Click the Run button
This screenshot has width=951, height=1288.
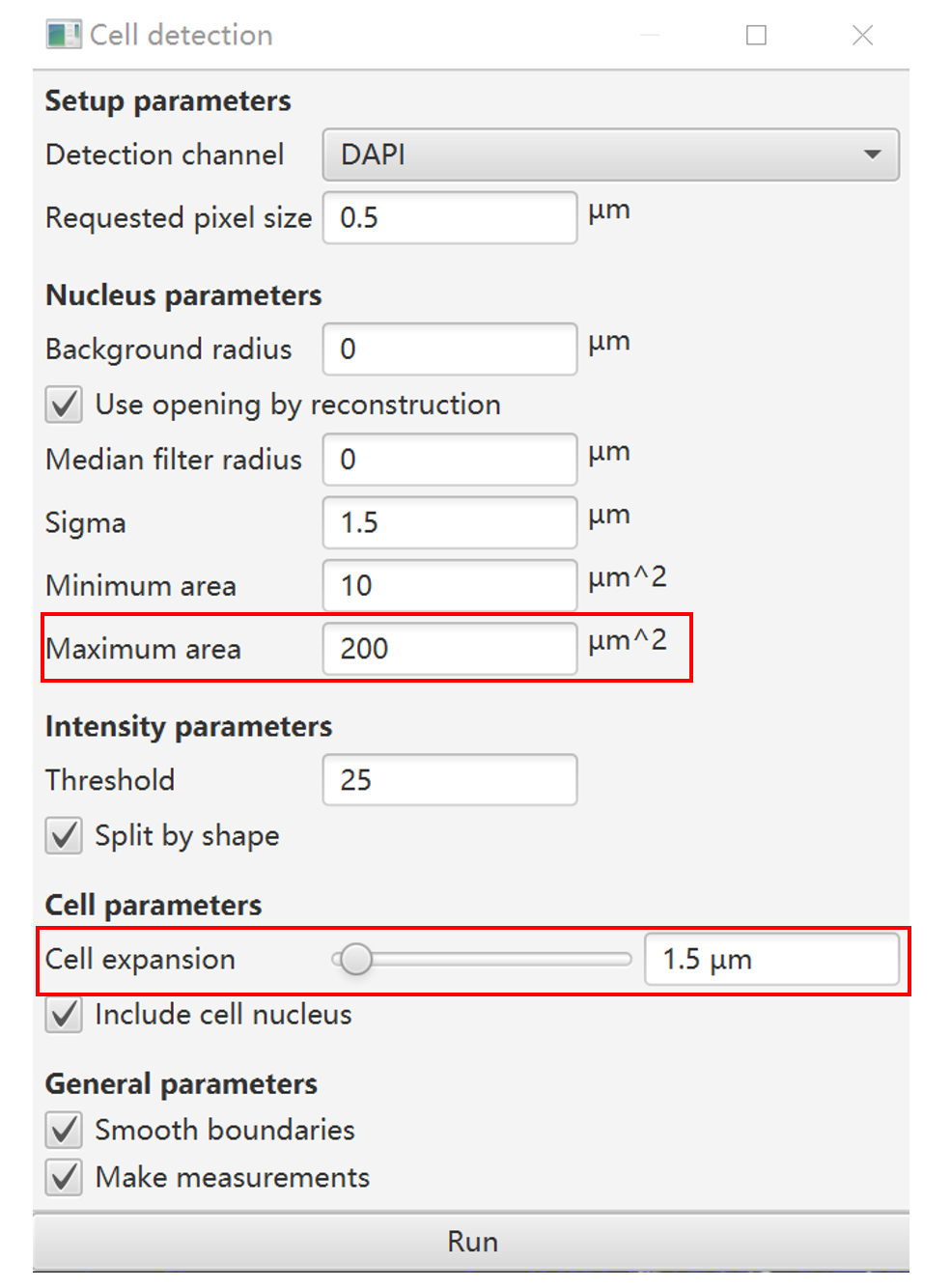click(x=471, y=1242)
